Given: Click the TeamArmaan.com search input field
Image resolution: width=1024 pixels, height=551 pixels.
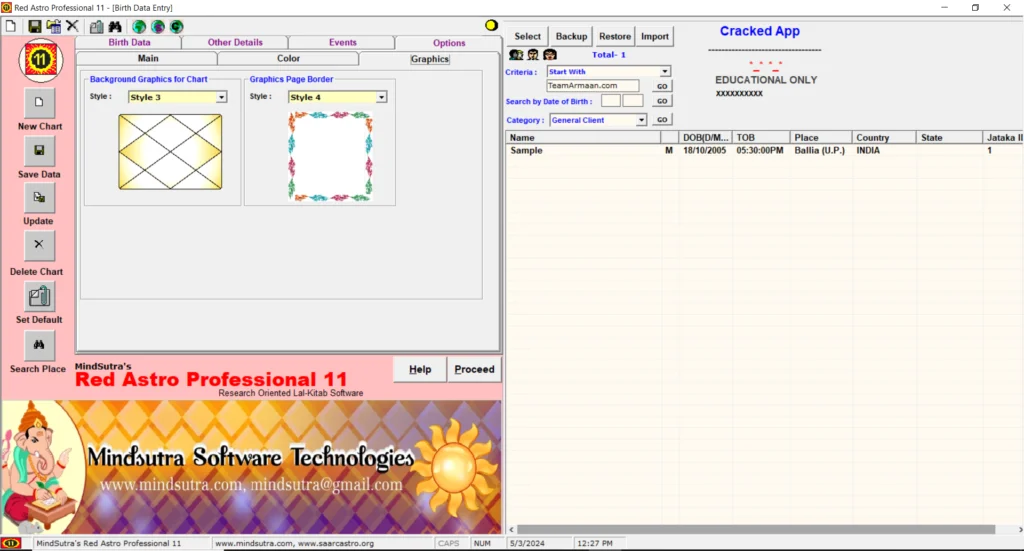Looking at the screenshot, I should pyautogui.click(x=592, y=86).
